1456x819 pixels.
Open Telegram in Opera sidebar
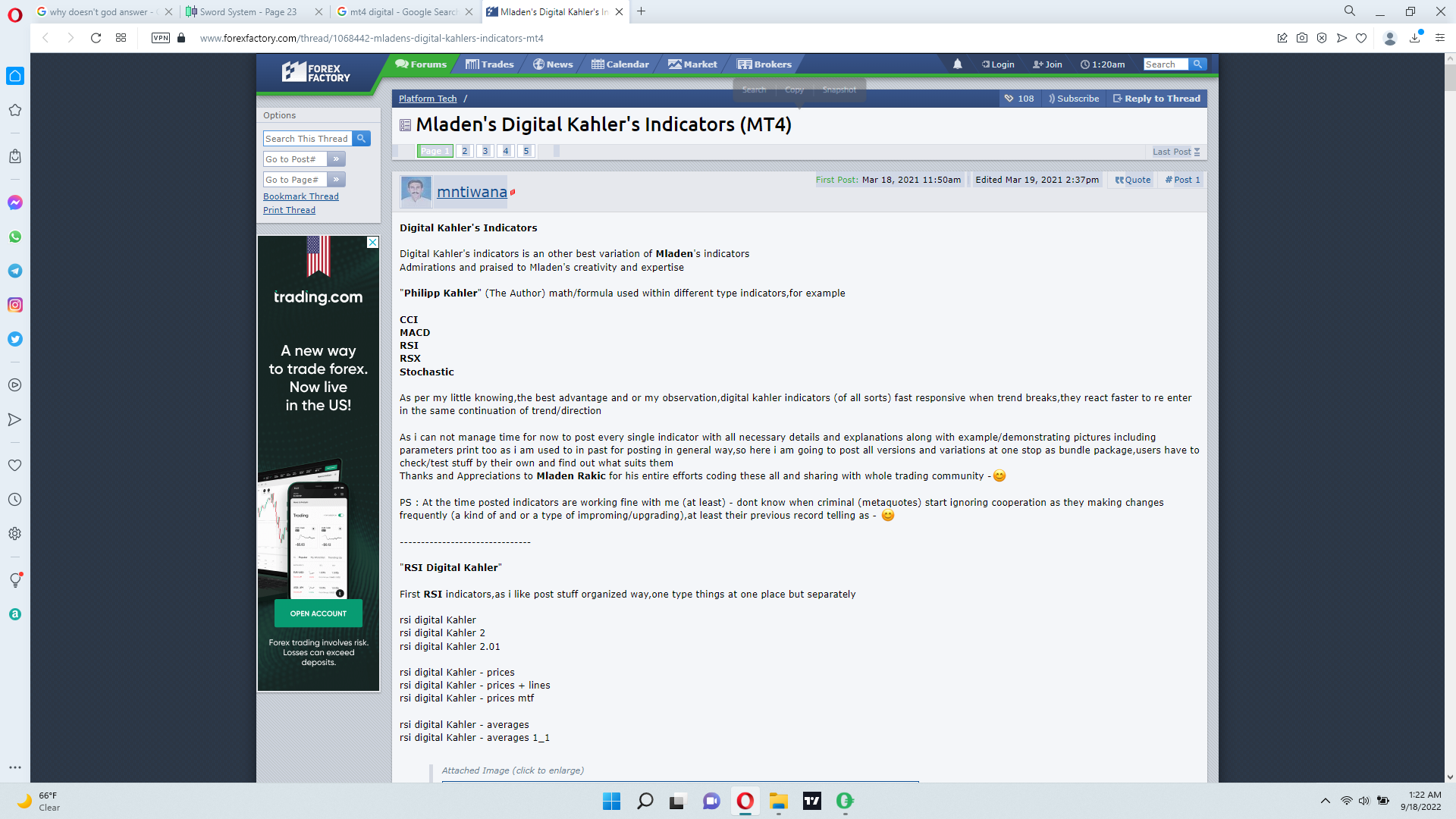click(14, 271)
